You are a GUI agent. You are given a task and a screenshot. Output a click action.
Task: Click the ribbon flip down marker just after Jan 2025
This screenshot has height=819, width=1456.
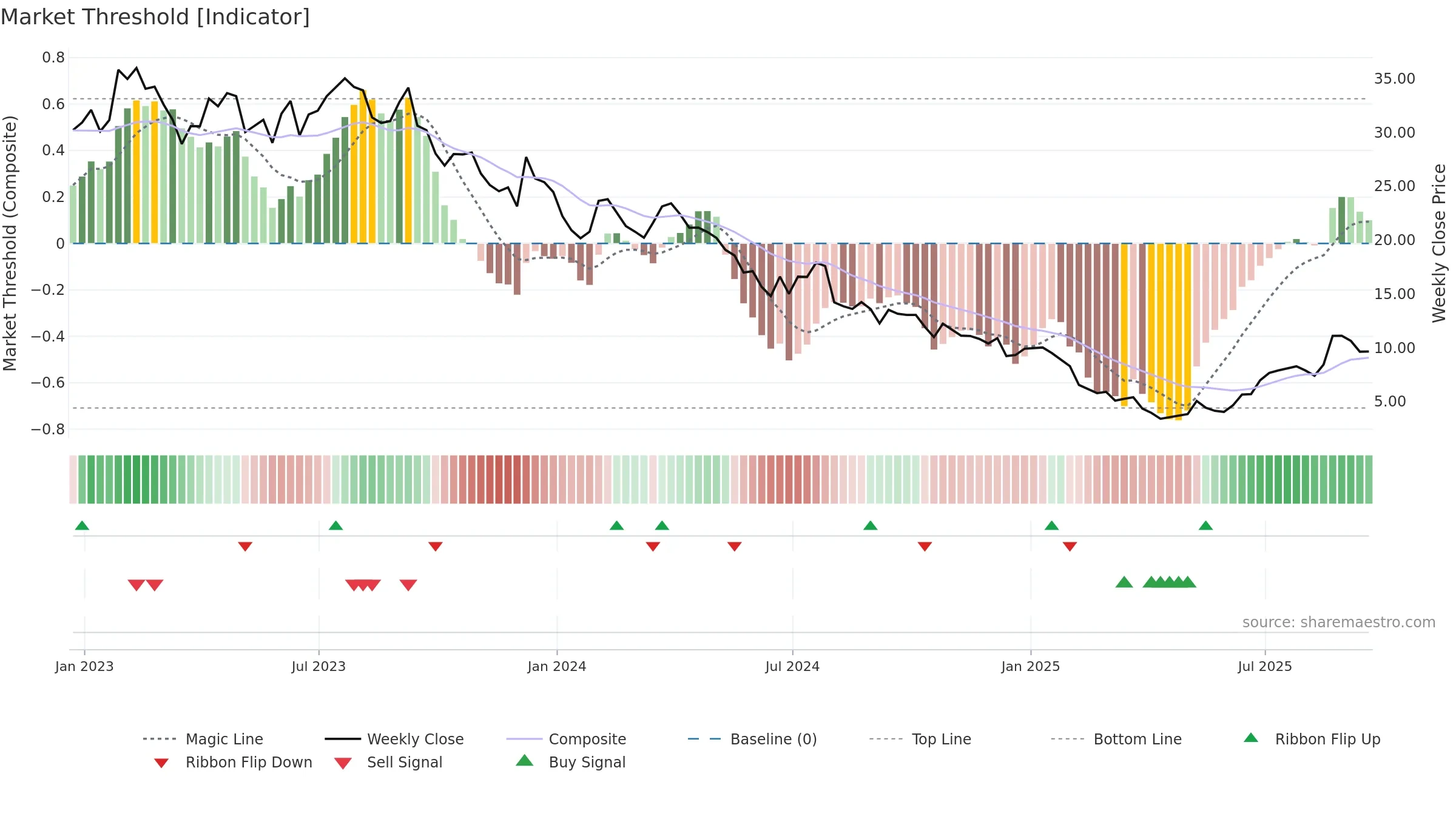coord(1070,547)
